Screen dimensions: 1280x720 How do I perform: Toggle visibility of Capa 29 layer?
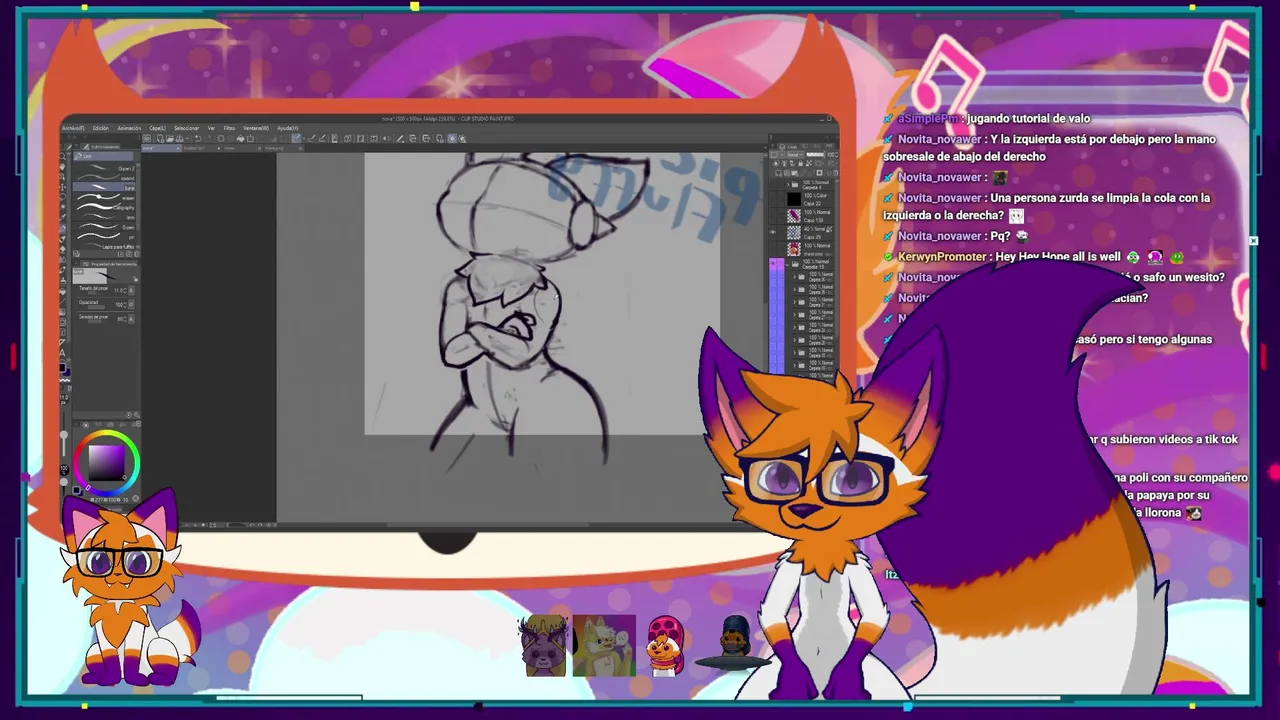point(773,232)
